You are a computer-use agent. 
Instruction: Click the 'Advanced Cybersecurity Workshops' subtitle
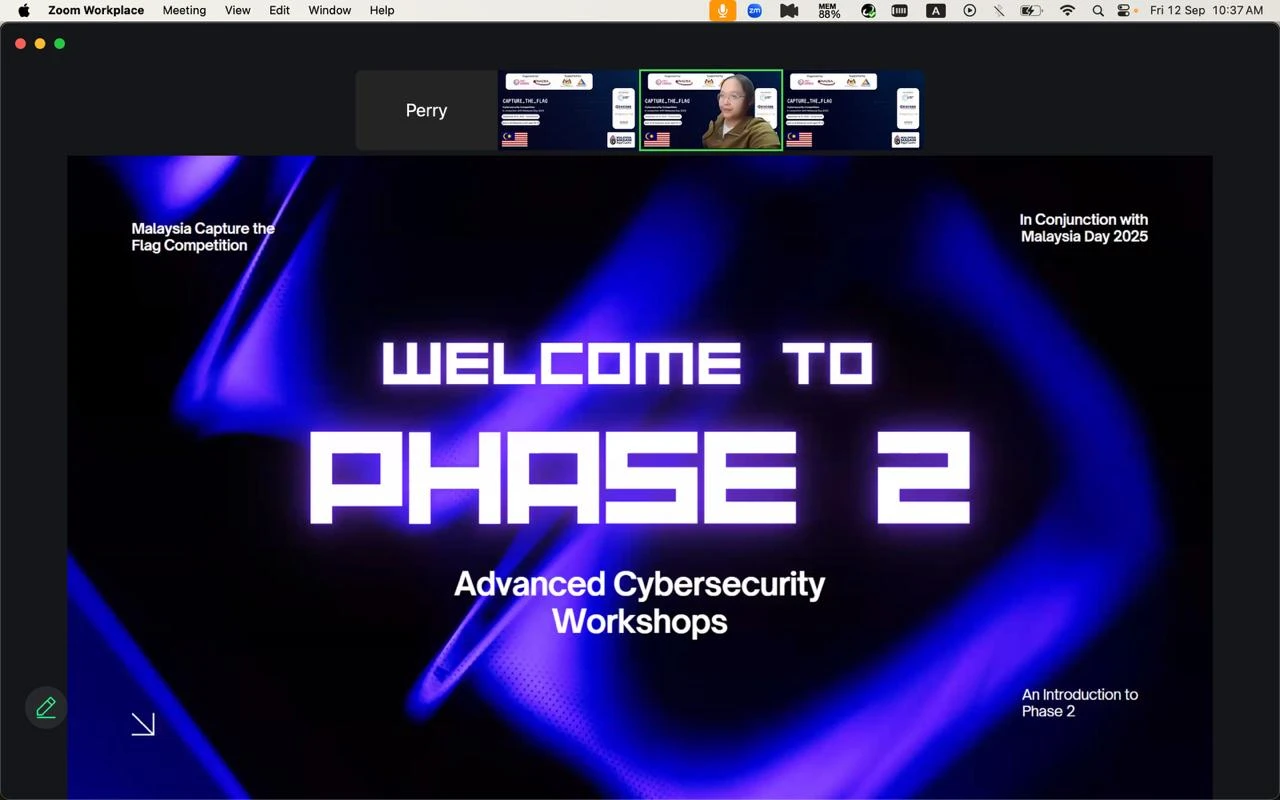click(640, 602)
